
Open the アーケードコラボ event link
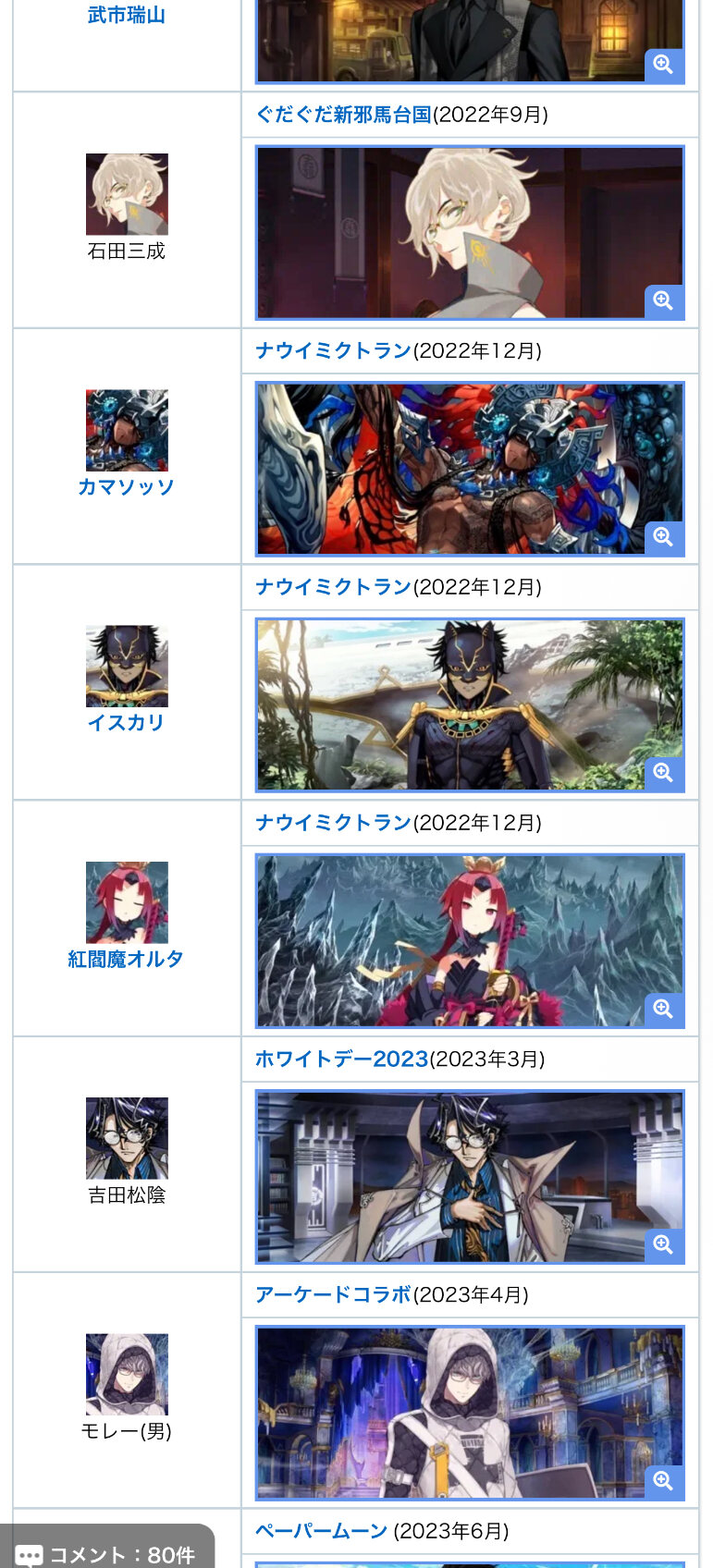click(333, 1294)
